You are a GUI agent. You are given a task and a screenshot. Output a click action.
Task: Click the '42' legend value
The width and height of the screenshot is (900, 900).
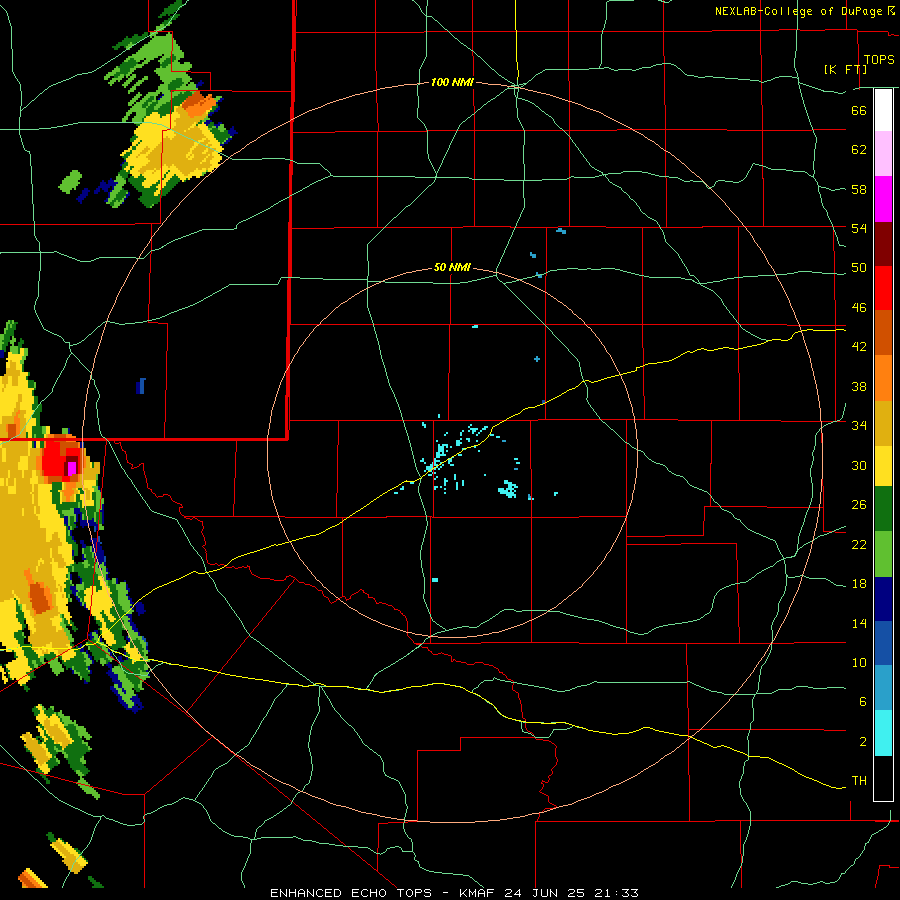point(859,347)
